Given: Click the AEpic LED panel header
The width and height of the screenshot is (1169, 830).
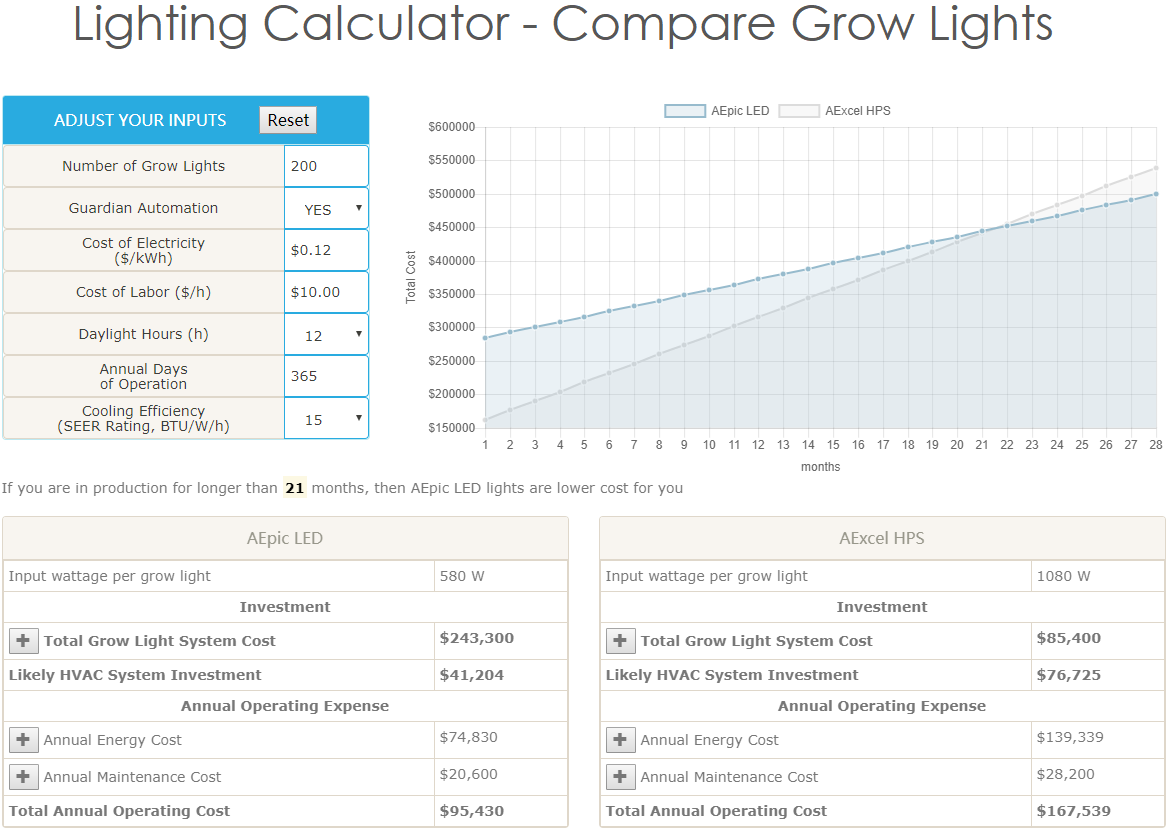Looking at the screenshot, I should click(x=286, y=538).
